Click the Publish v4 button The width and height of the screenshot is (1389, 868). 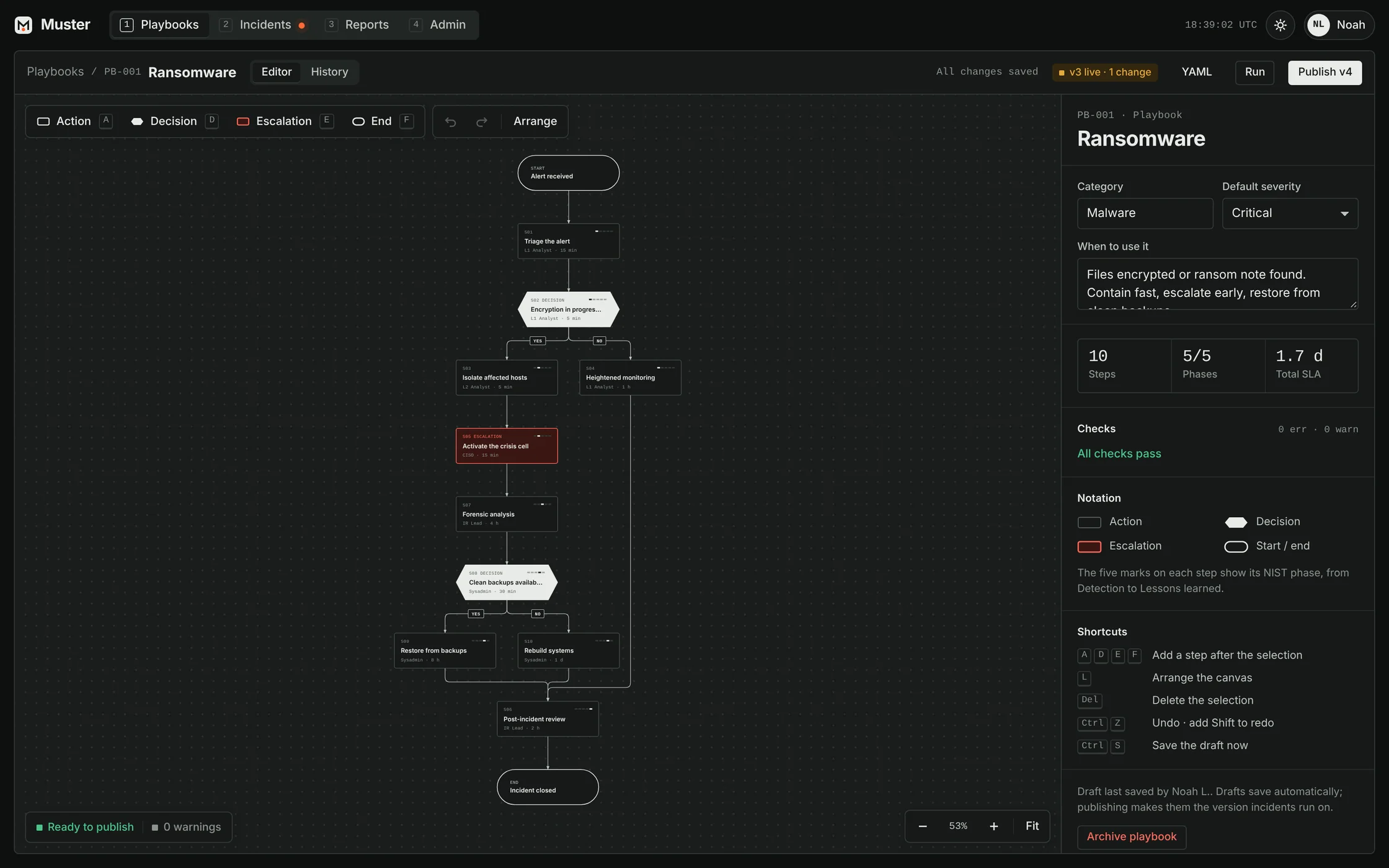point(1325,73)
